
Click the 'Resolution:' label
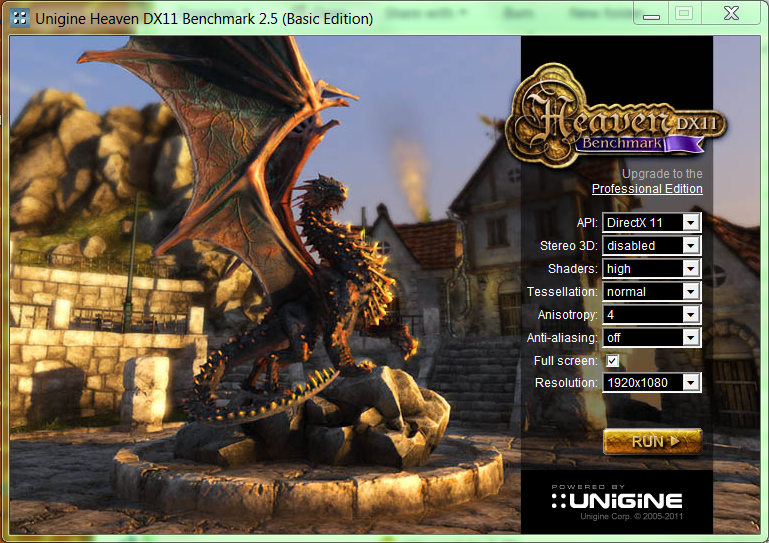(566, 383)
